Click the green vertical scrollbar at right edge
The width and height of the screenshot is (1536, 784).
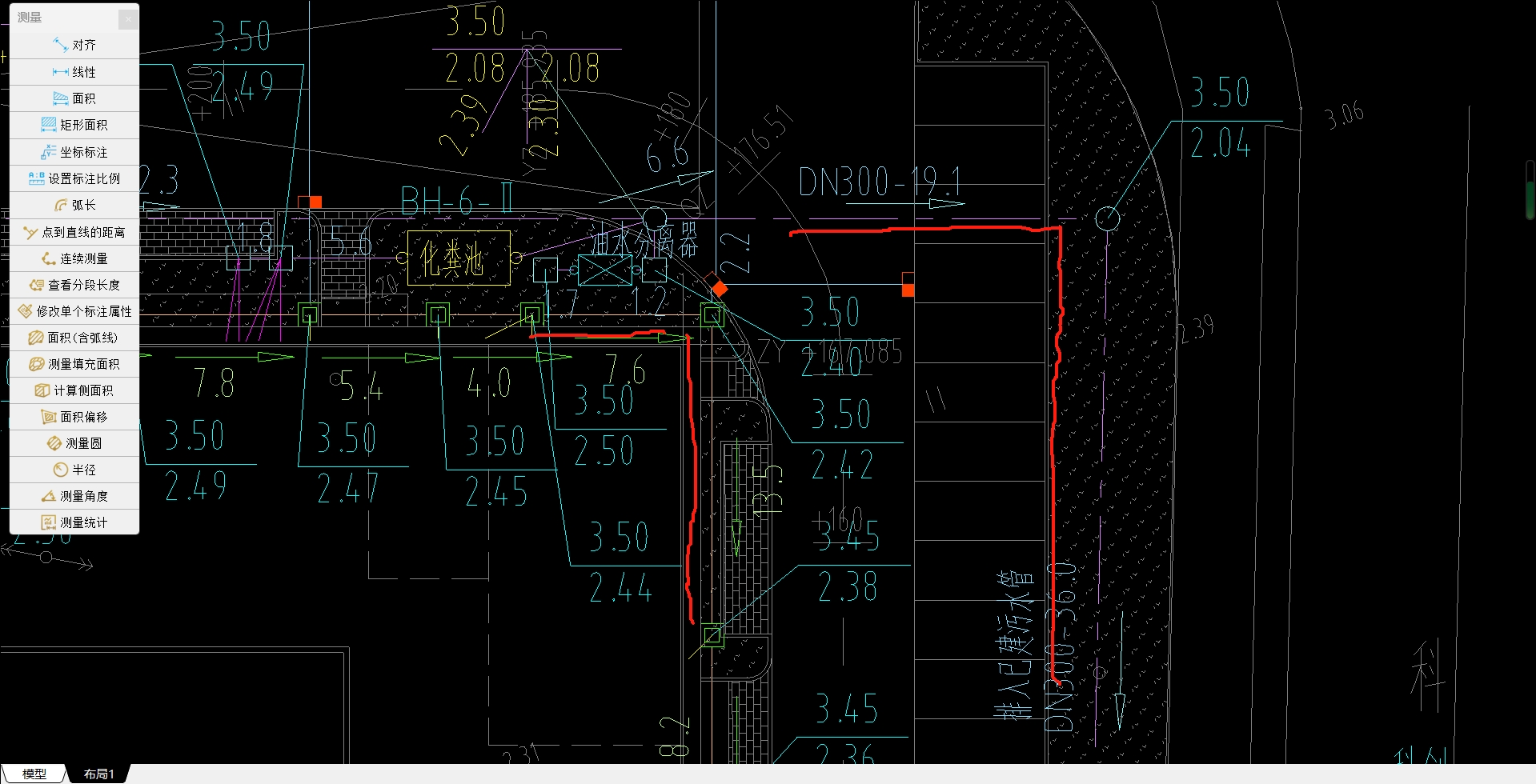(1530, 190)
